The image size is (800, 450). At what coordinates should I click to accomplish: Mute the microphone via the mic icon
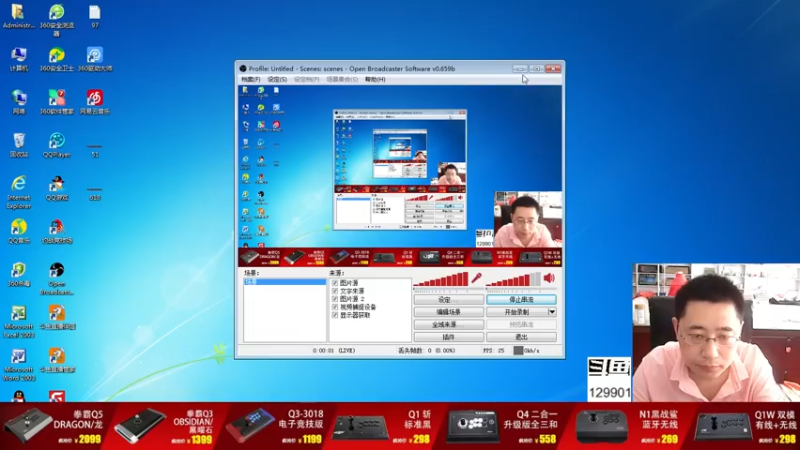tap(476, 278)
